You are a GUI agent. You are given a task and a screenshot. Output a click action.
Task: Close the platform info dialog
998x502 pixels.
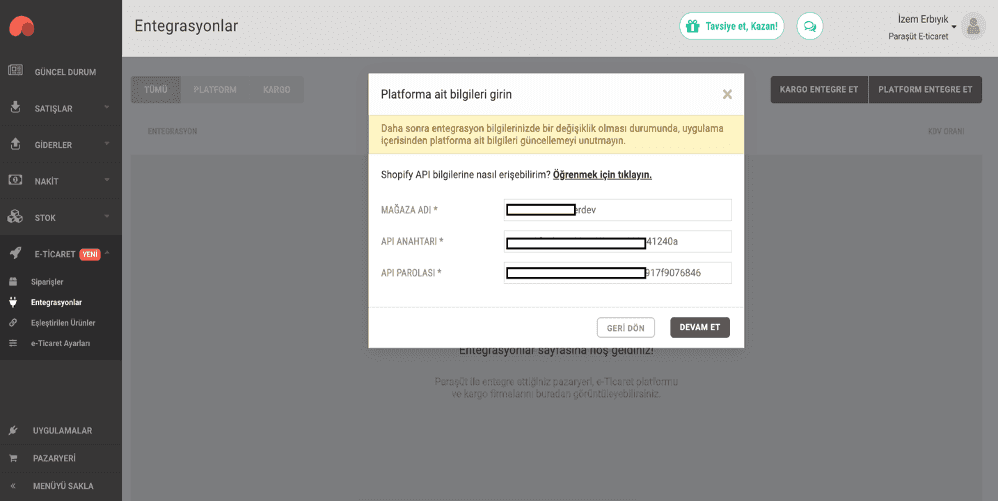click(x=727, y=94)
